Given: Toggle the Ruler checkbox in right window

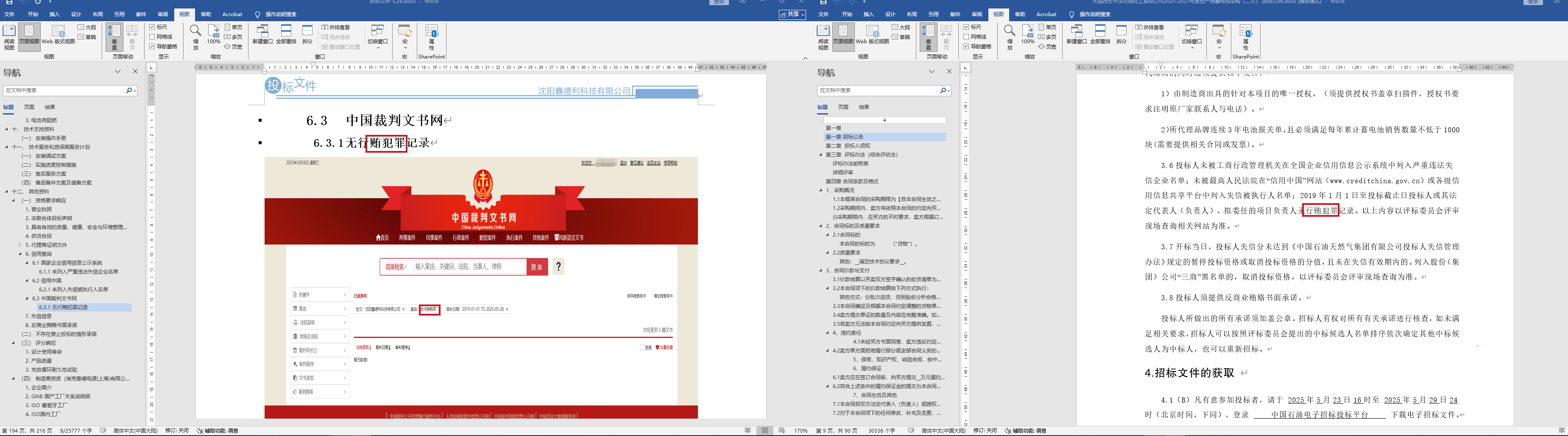Looking at the screenshot, I should (966, 28).
